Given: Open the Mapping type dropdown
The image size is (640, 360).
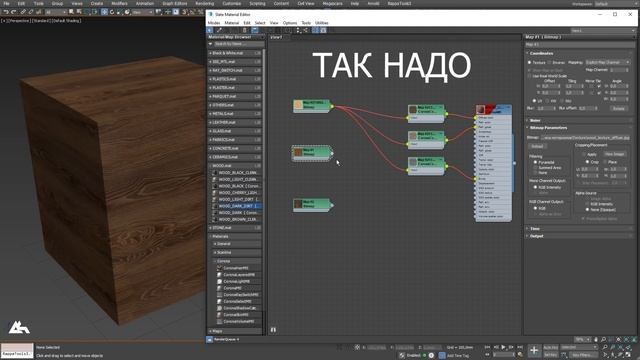Looking at the screenshot, I should pyautogui.click(x=607, y=62).
